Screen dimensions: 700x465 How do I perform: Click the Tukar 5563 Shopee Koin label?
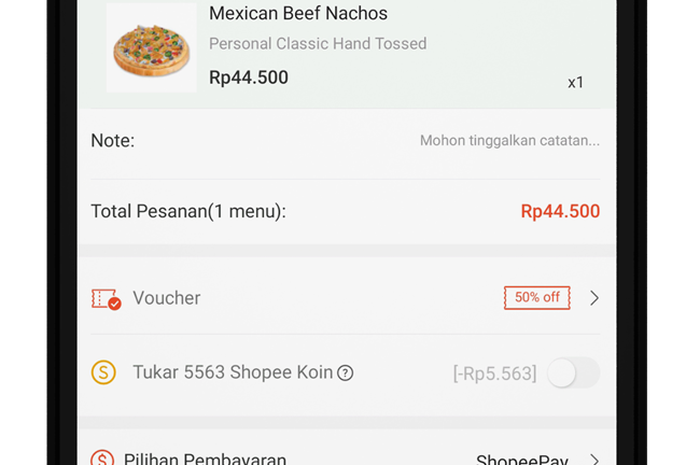coord(233,372)
